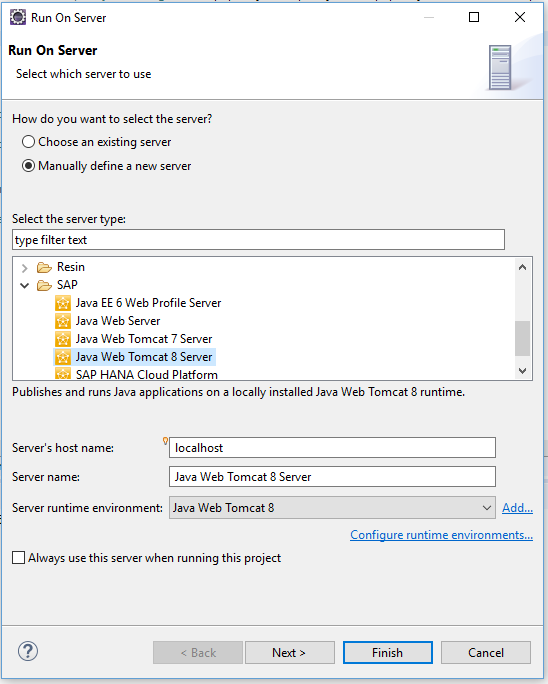Select Java Web Tomcat 7 Server
The width and height of the screenshot is (548, 684).
[x=144, y=339]
